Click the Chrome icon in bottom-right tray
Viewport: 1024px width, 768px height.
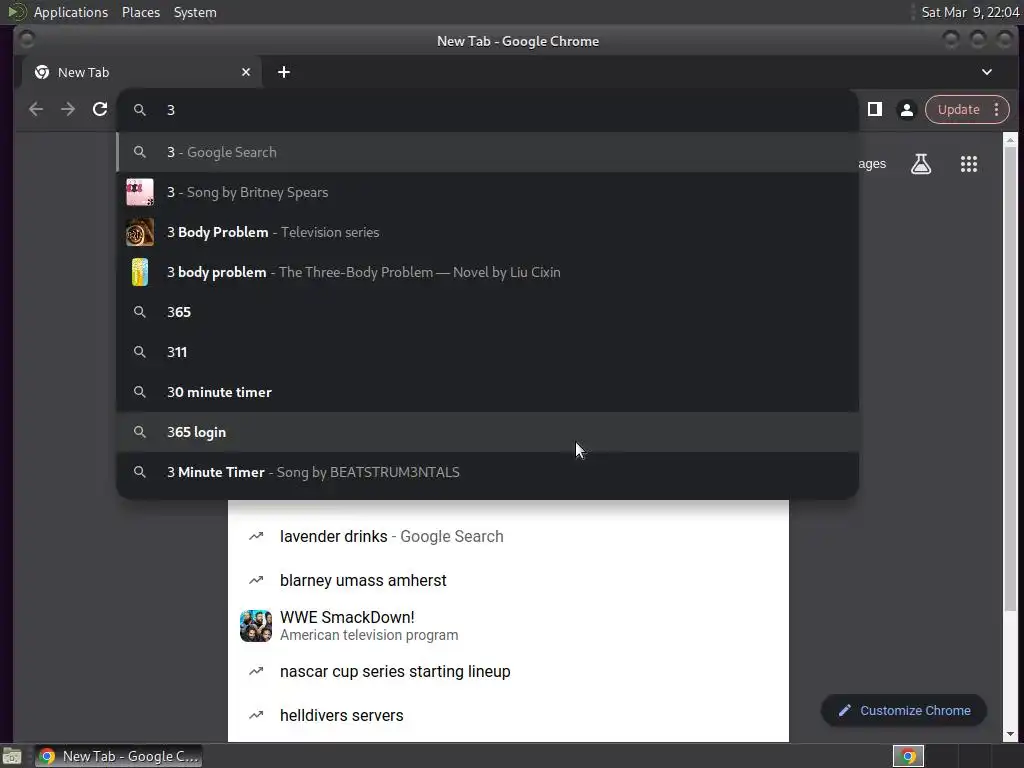pyautogui.click(x=908, y=756)
